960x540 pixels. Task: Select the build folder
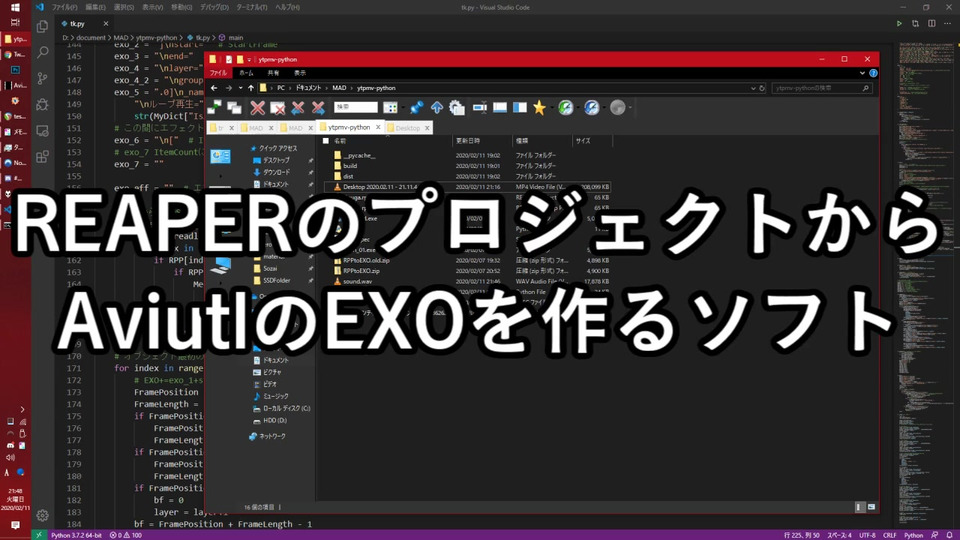tap(350, 166)
